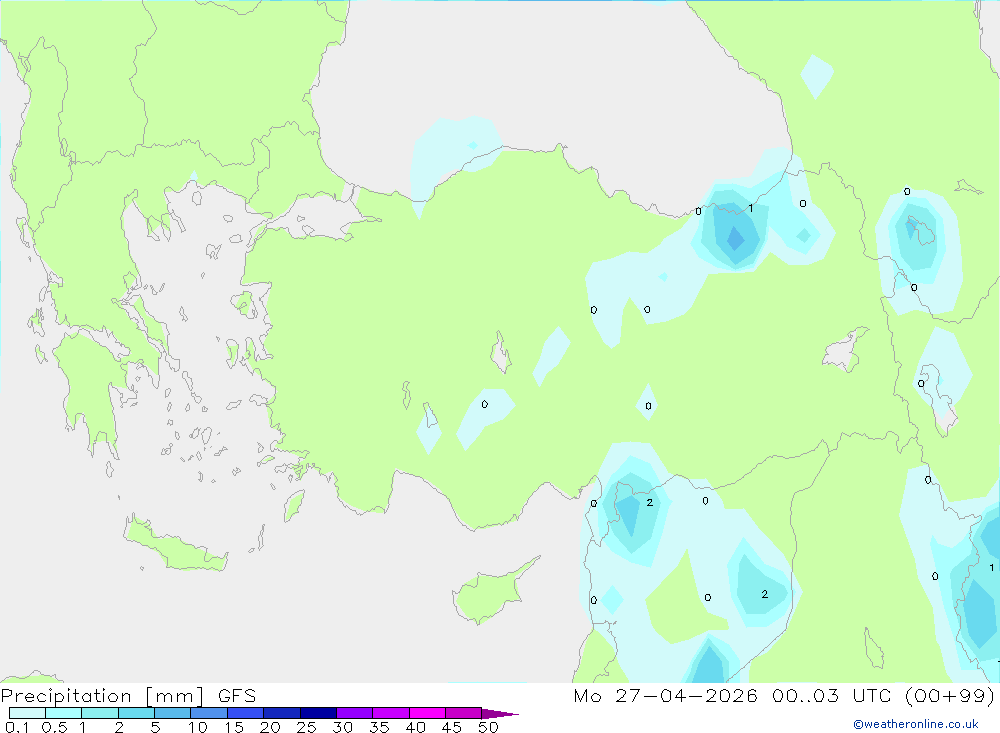Select the 2–5 mm legend color swatch
This screenshot has height=733, width=1000.
tap(136, 713)
